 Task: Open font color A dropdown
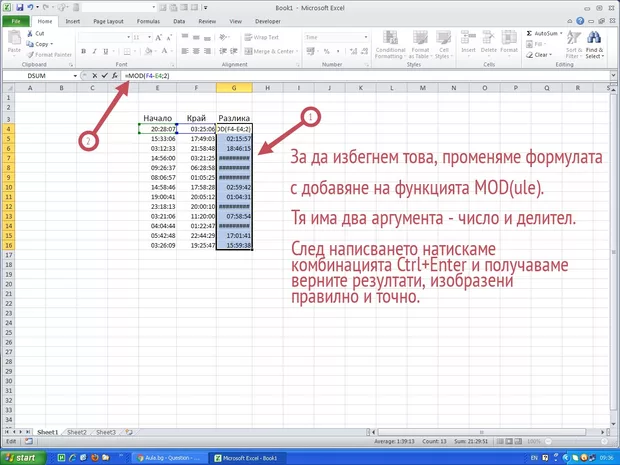tap(171, 51)
